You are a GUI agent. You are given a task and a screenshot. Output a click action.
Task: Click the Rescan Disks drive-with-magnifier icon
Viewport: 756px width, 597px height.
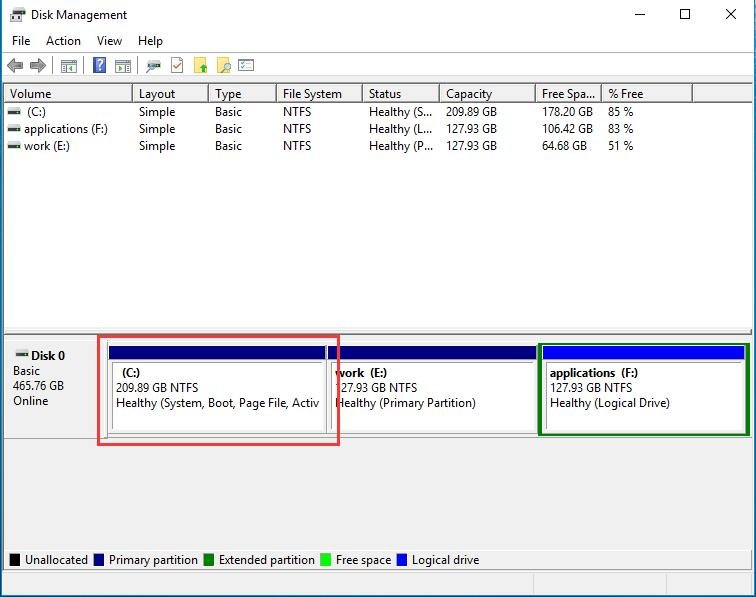click(153, 66)
